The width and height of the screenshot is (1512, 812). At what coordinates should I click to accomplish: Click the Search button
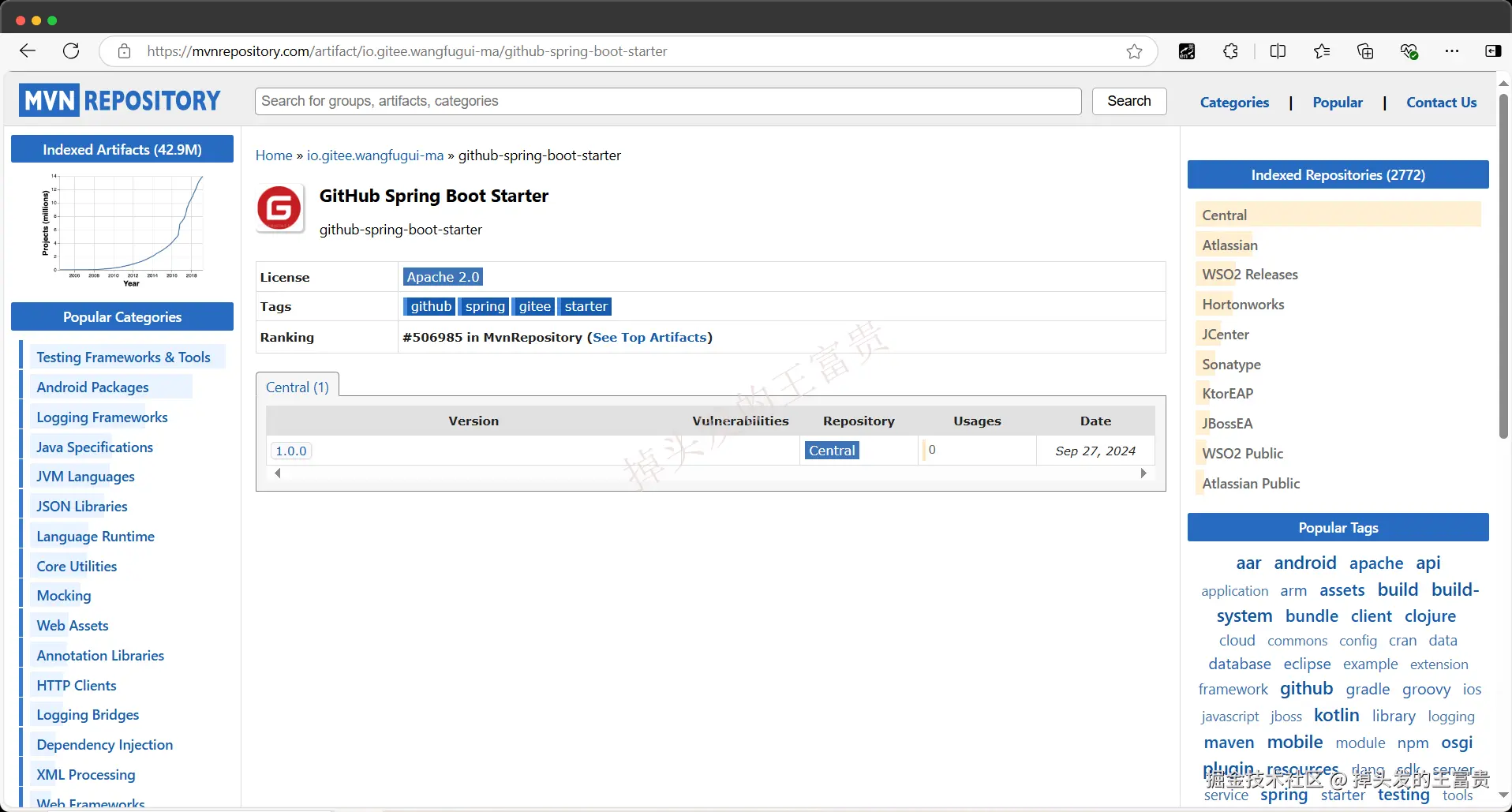[x=1129, y=101]
